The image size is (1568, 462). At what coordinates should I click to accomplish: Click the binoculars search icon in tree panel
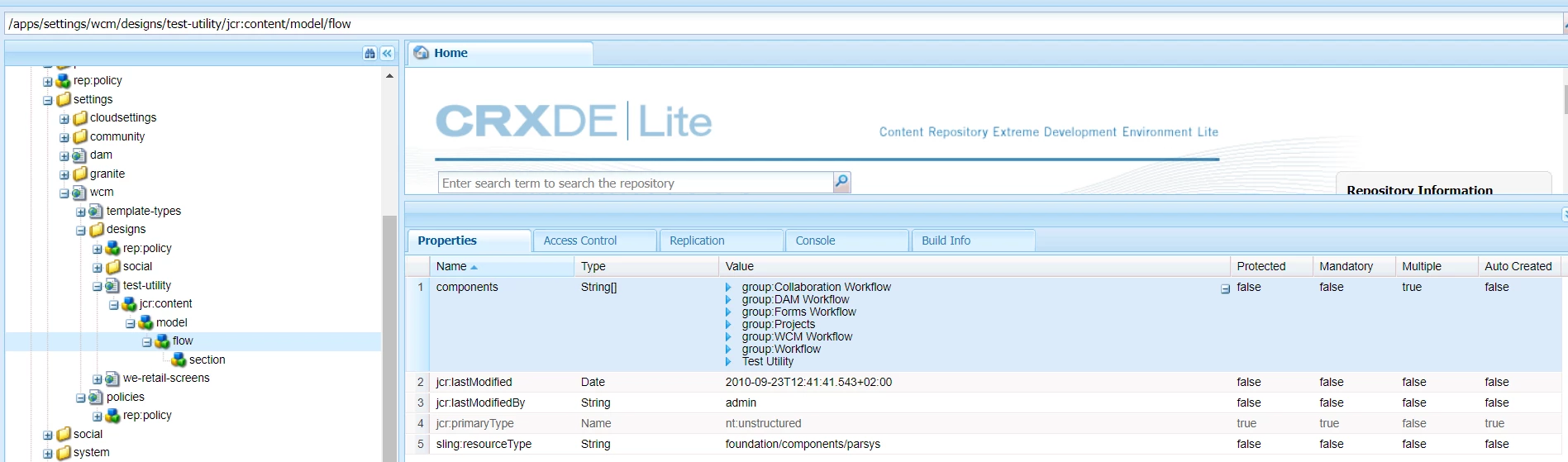point(369,54)
